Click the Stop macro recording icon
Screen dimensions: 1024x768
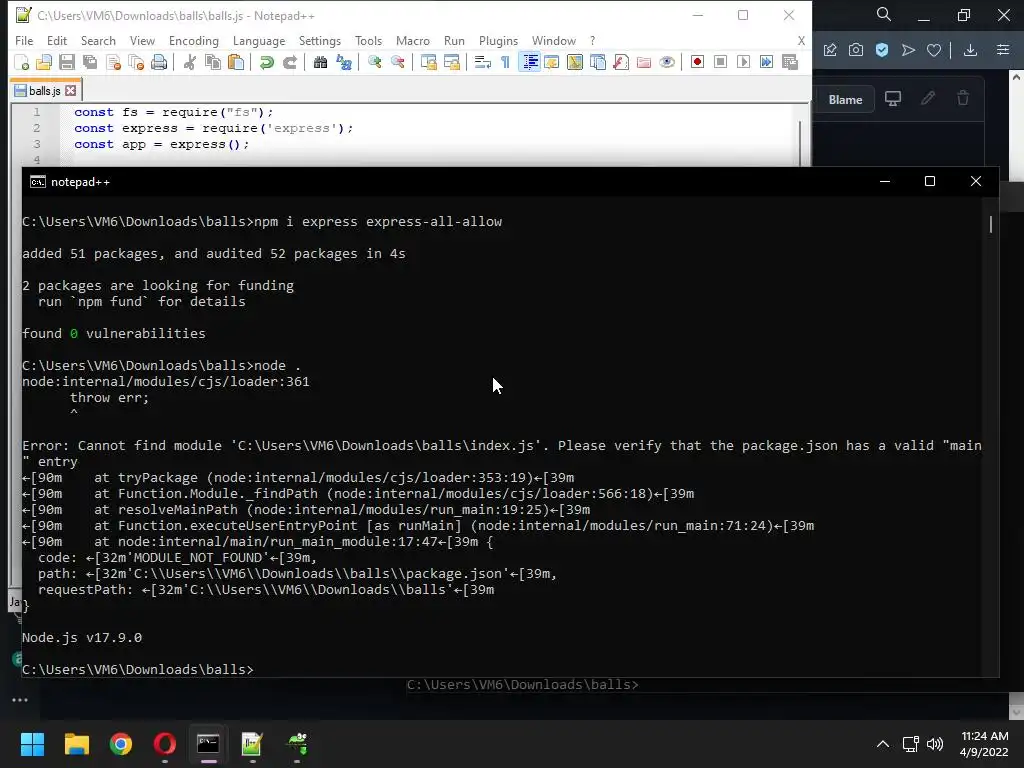click(720, 62)
